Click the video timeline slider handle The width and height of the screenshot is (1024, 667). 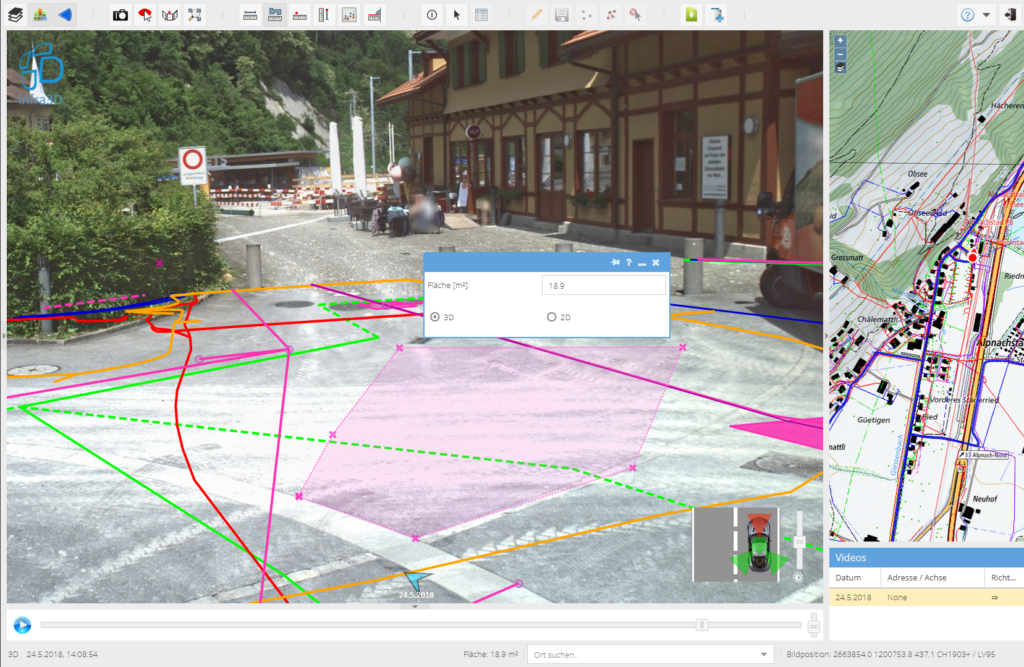pos(702,625)
